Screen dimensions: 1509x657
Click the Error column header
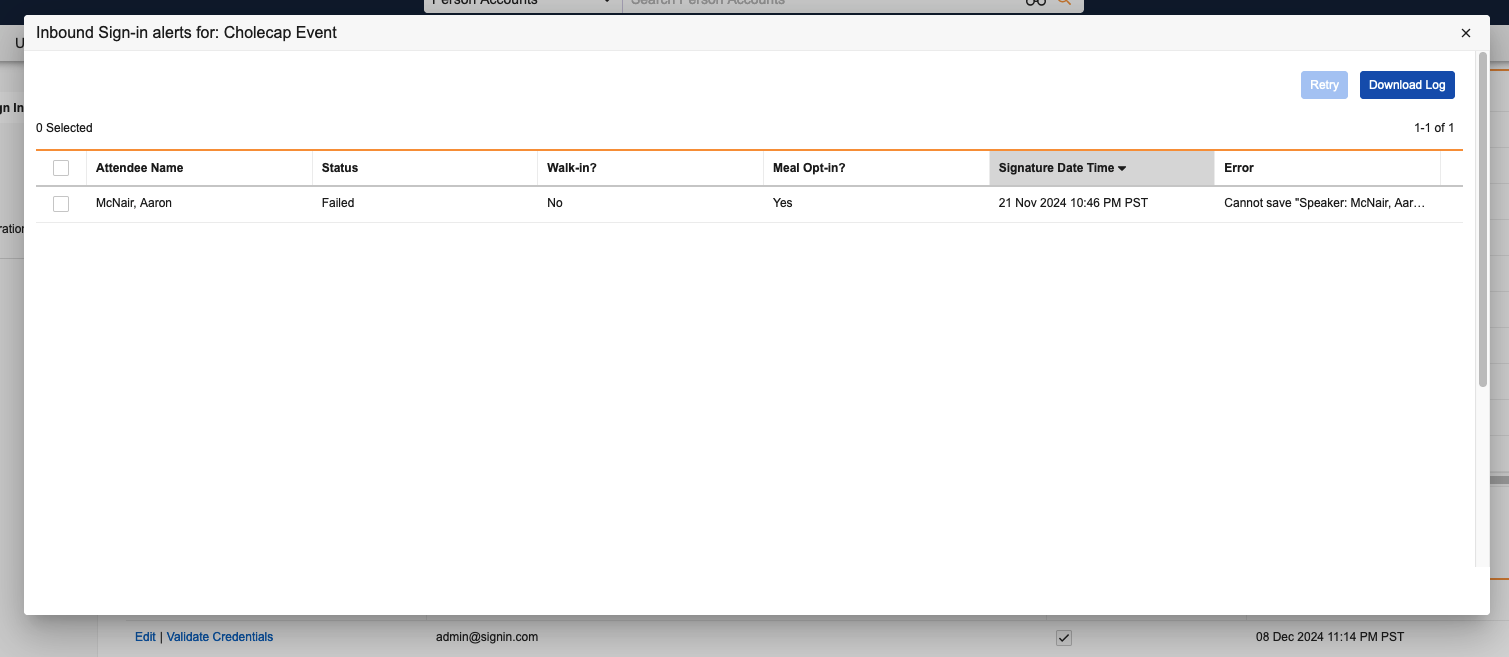[x=1238, y=168]
